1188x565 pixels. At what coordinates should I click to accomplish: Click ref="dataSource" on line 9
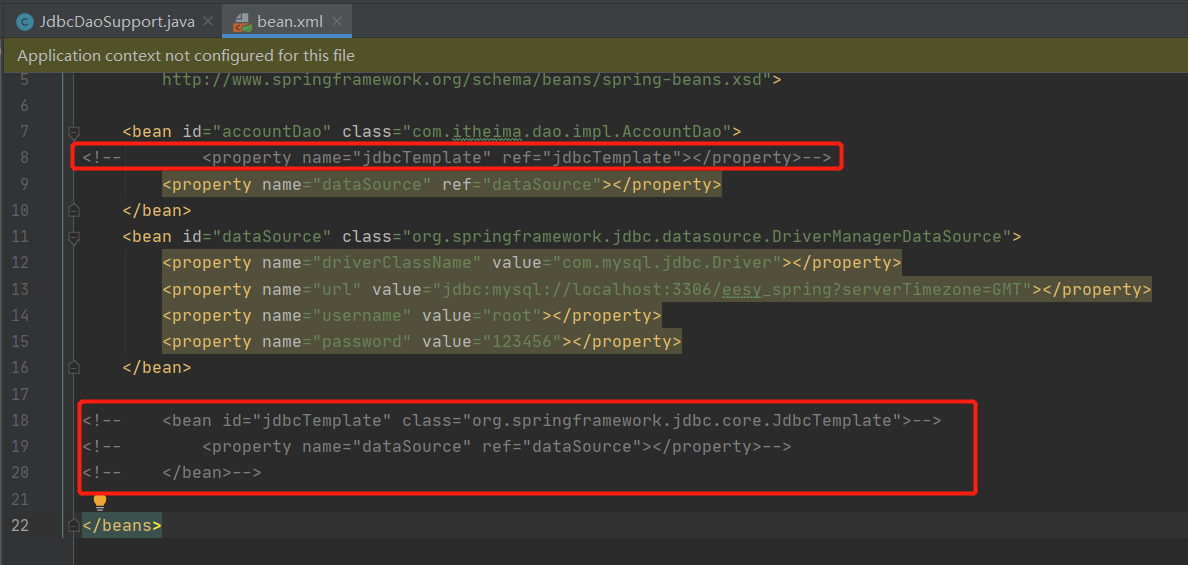pos(522,184)
